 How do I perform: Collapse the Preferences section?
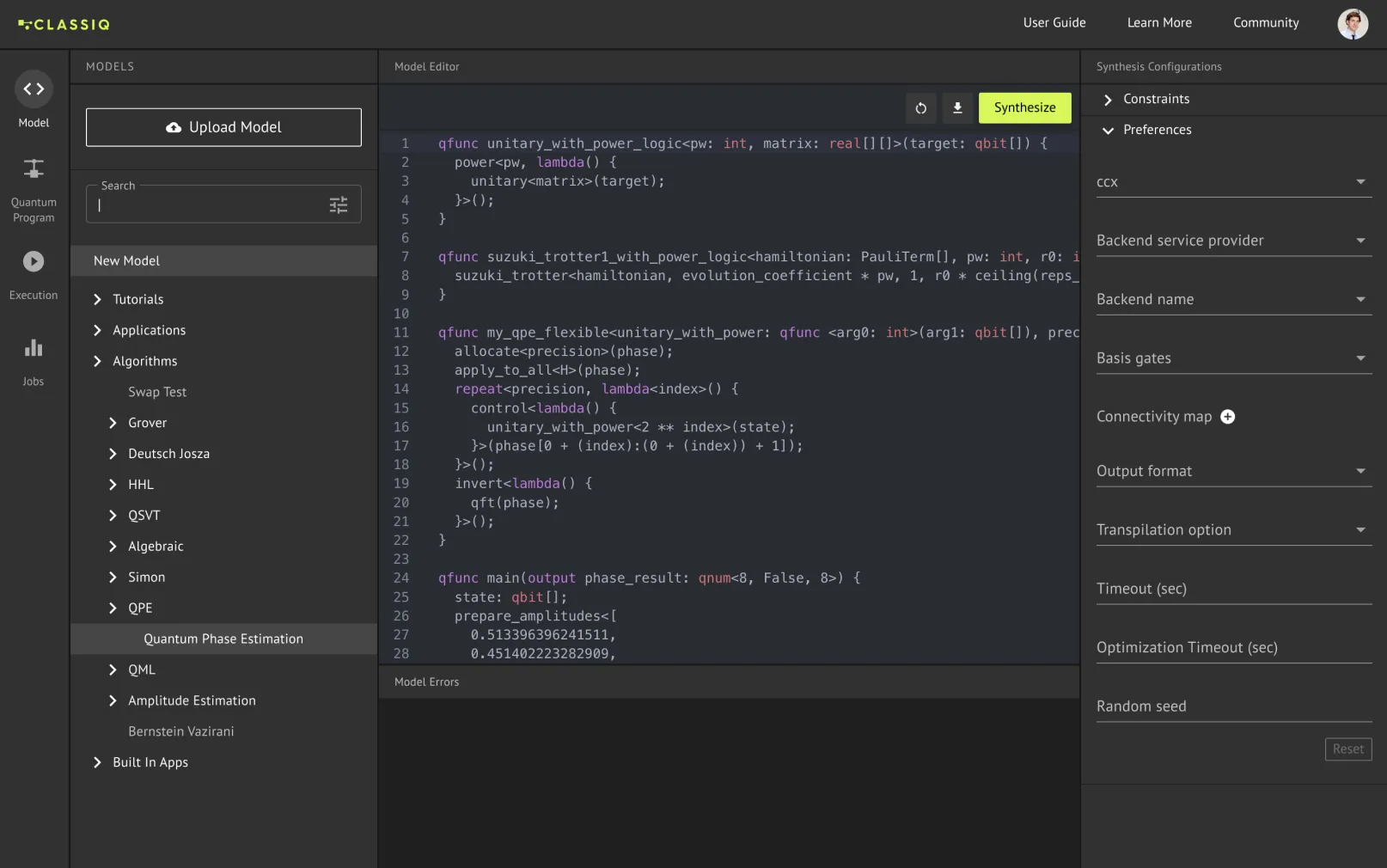[x=1108, y=131]
